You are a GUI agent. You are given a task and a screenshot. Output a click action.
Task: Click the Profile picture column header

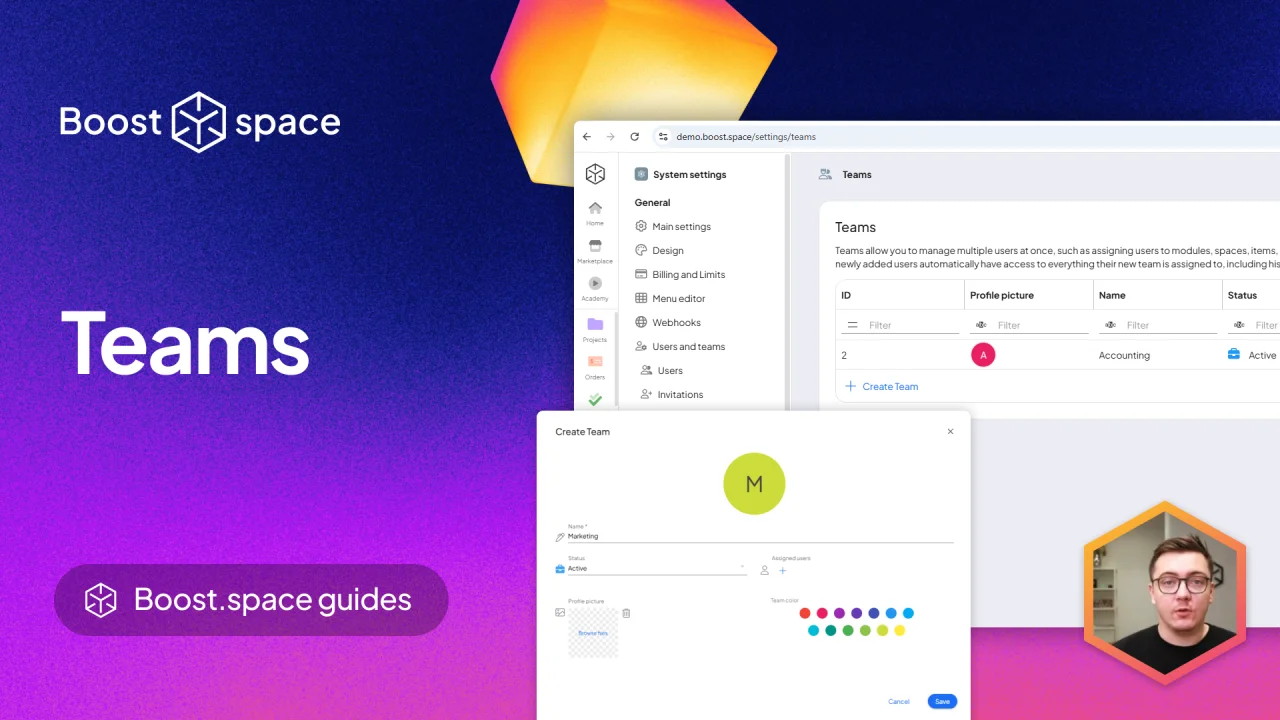click(1002, 295)
